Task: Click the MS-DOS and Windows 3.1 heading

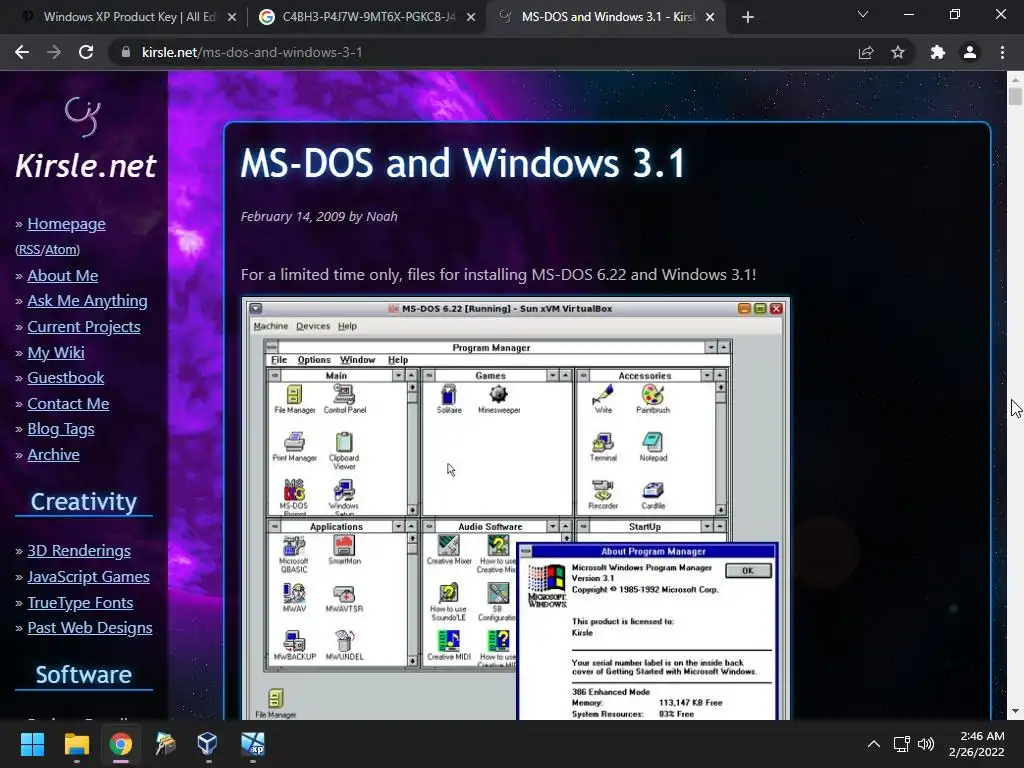Action: [462, 163]
